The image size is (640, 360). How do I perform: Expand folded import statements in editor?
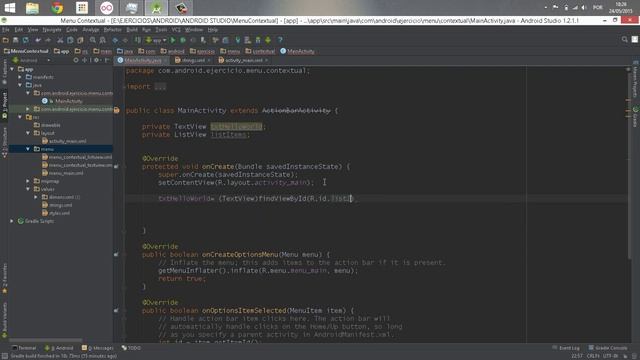[160, 87]
